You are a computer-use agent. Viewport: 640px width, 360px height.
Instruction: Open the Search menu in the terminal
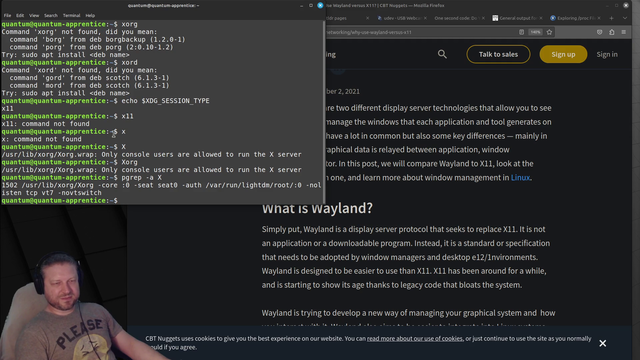tap(51, 16)
